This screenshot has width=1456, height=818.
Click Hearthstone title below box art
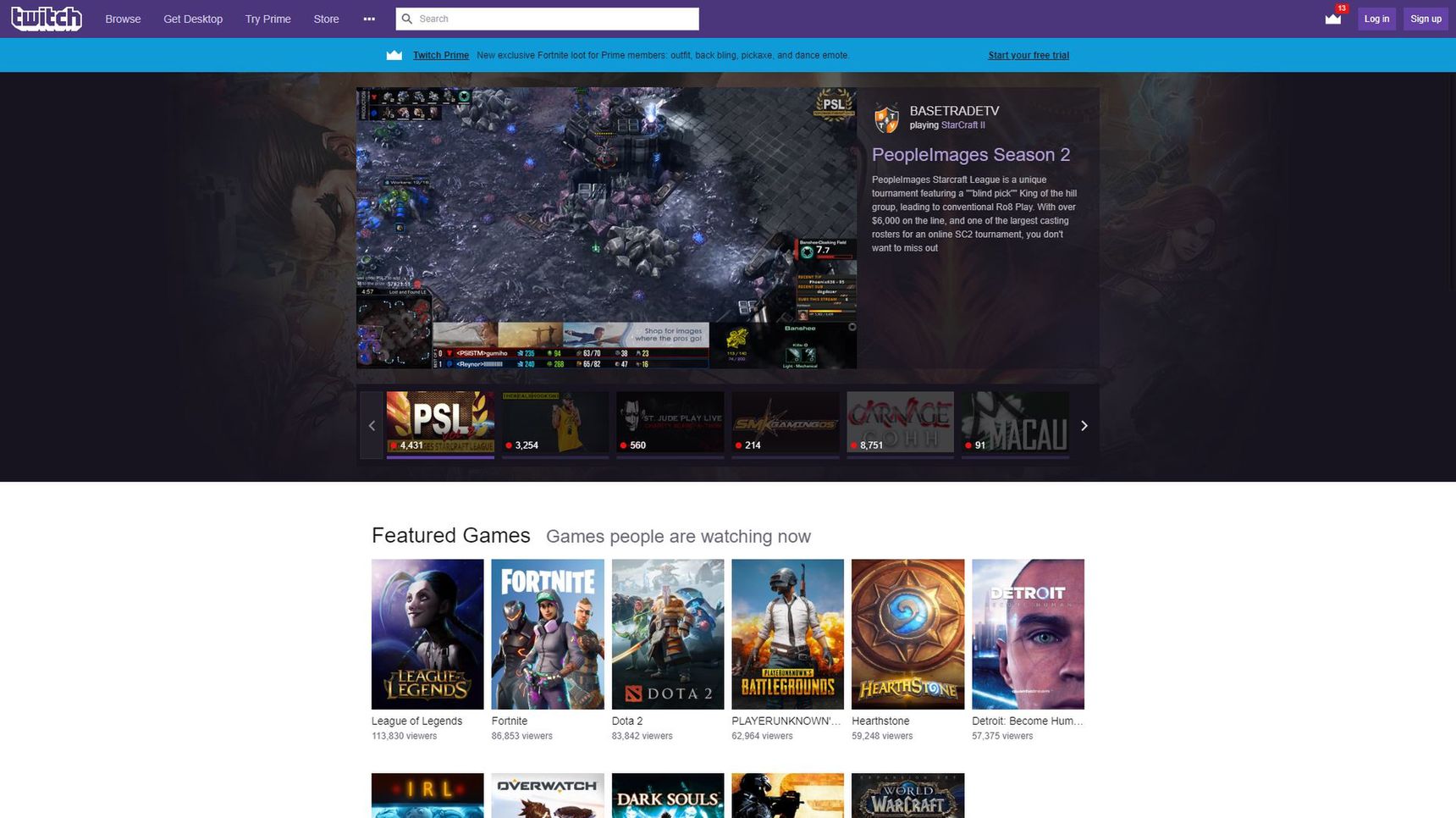pyautogui.click(x=880, y=721)
